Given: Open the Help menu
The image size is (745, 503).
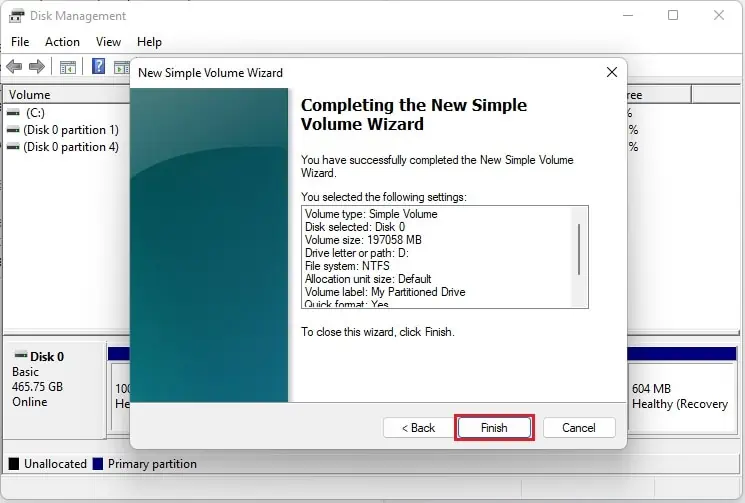Looking at the screenshot, I should tap(149, 42).
